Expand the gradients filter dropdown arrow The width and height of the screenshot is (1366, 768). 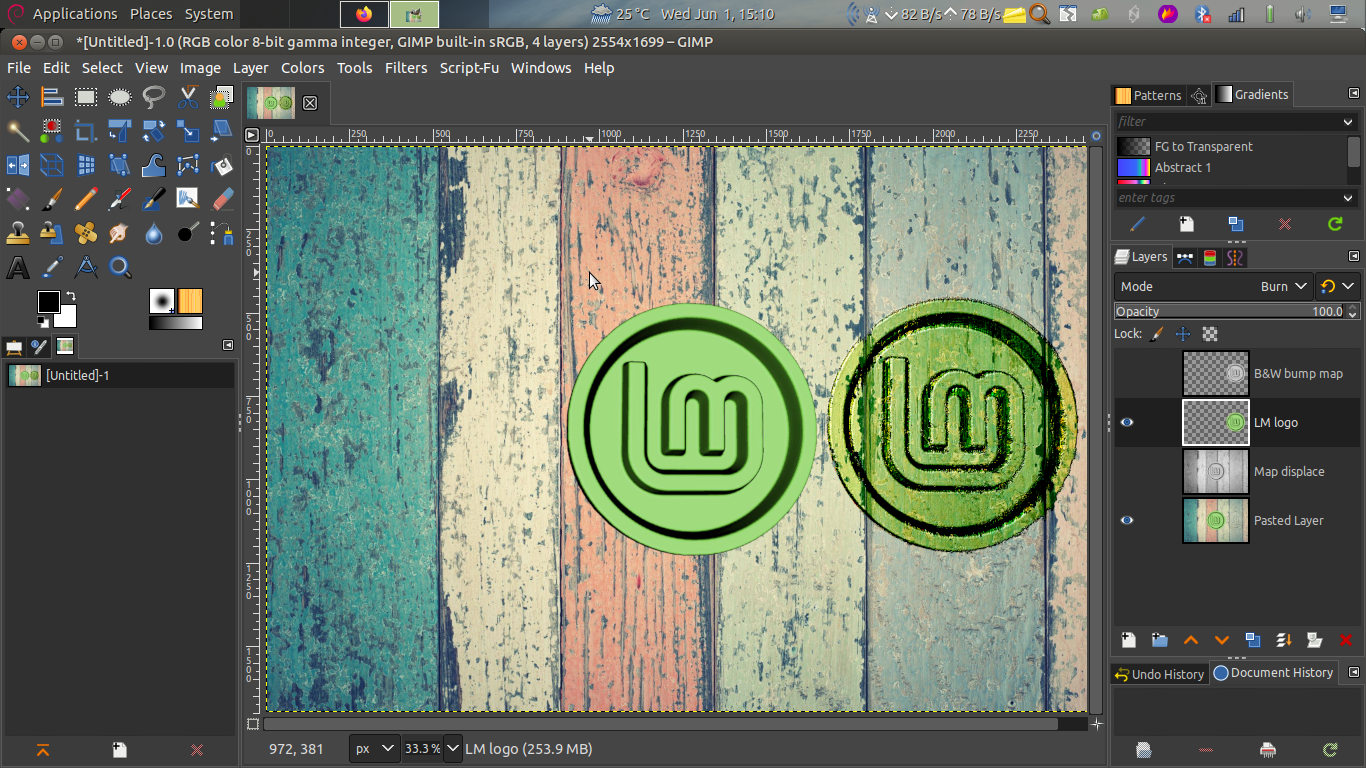pyautogui.click(x=1347, y=122)
